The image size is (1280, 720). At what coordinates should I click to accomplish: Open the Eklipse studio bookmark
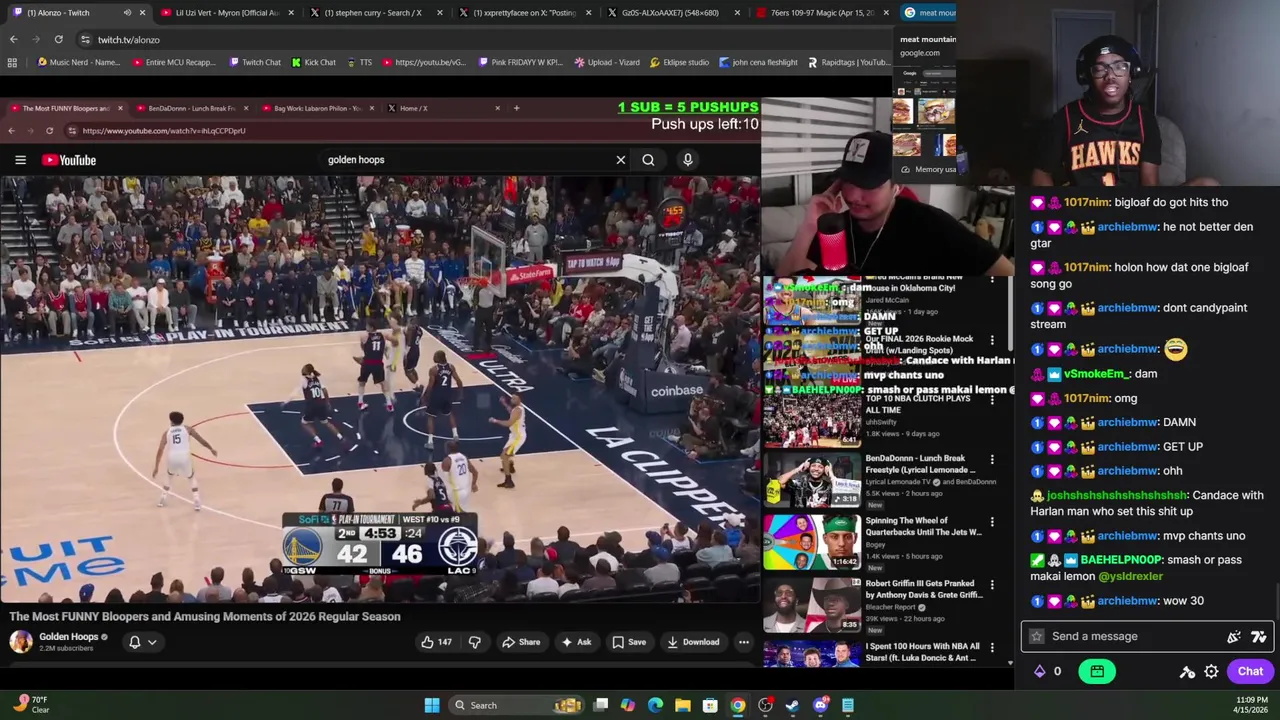[679, 62]
